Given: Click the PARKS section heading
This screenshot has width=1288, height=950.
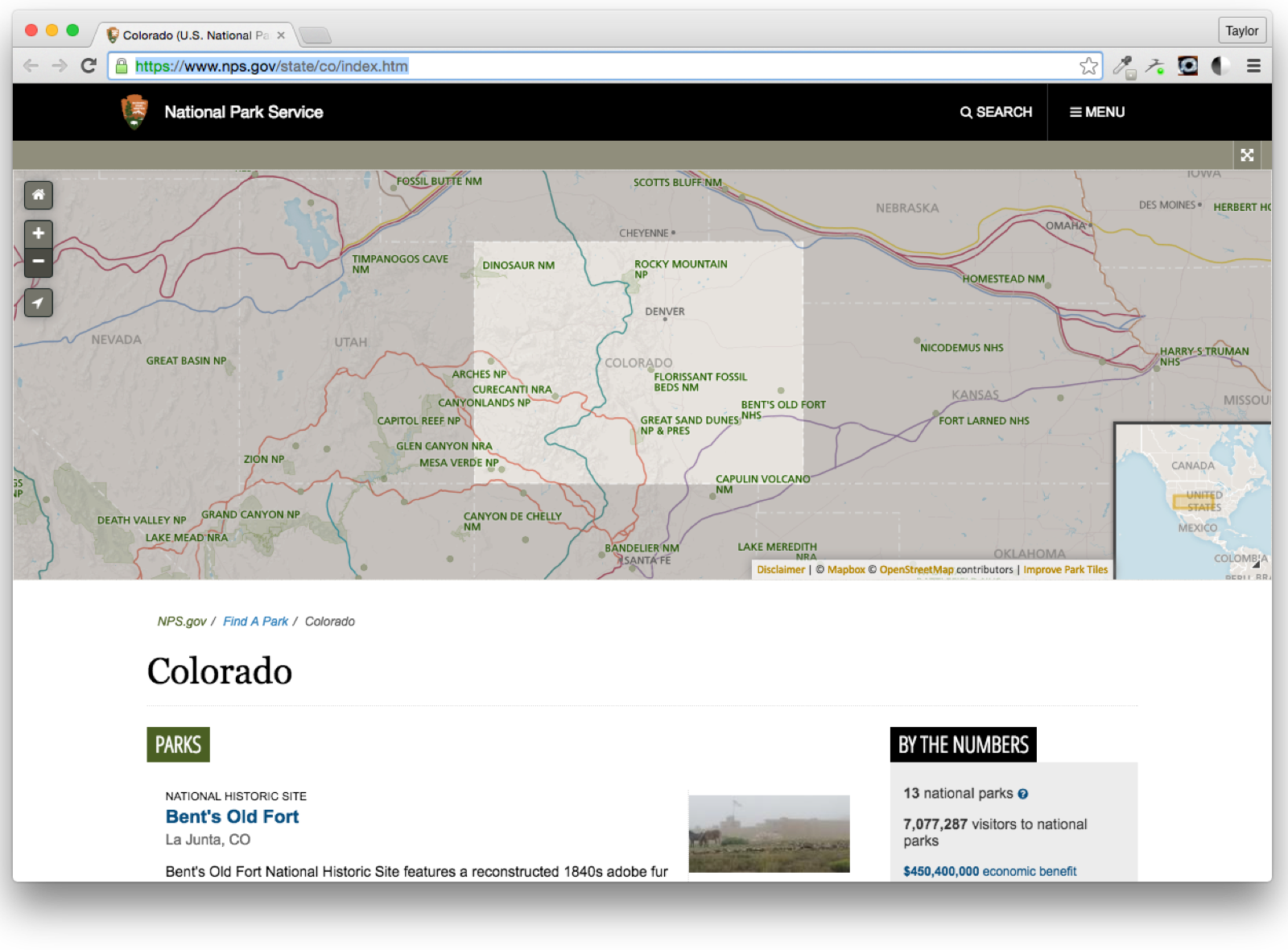Looking at the screenshot, I should pos(178,745).
